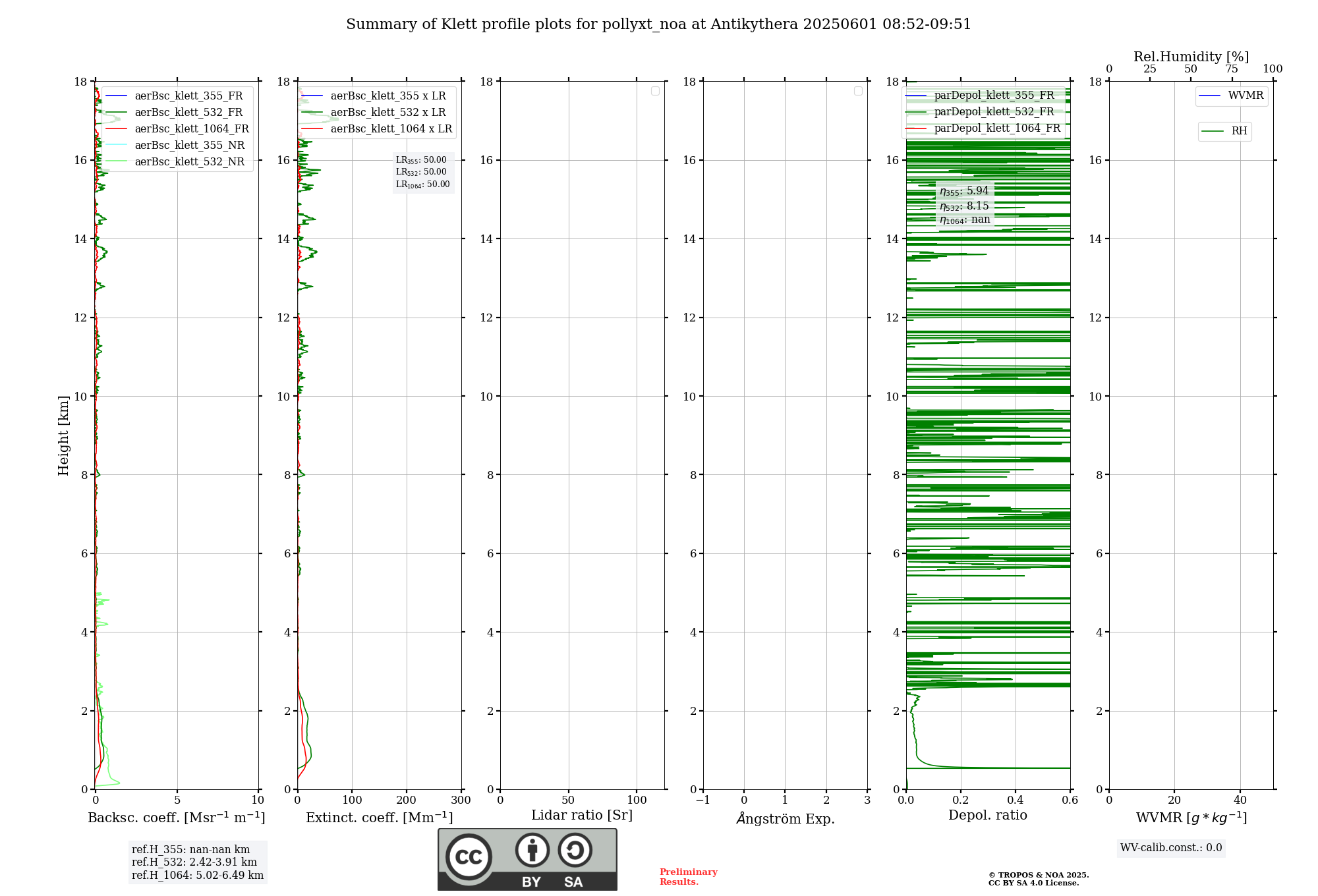Click the aerBsc_klett_1064 x LR legend entry

click(377, 129)
